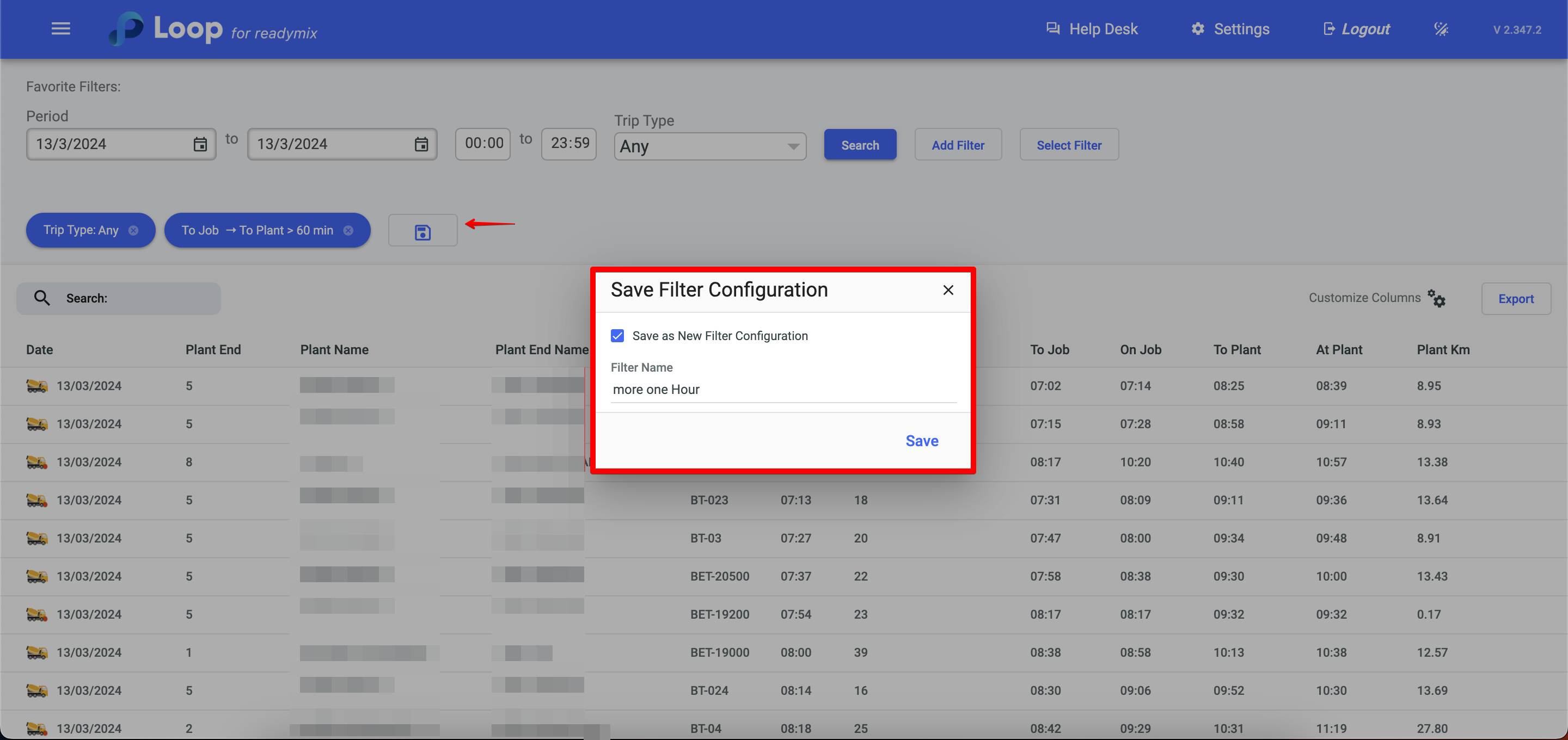
Task: Click the Add Filter button
Action: point(958,145)
